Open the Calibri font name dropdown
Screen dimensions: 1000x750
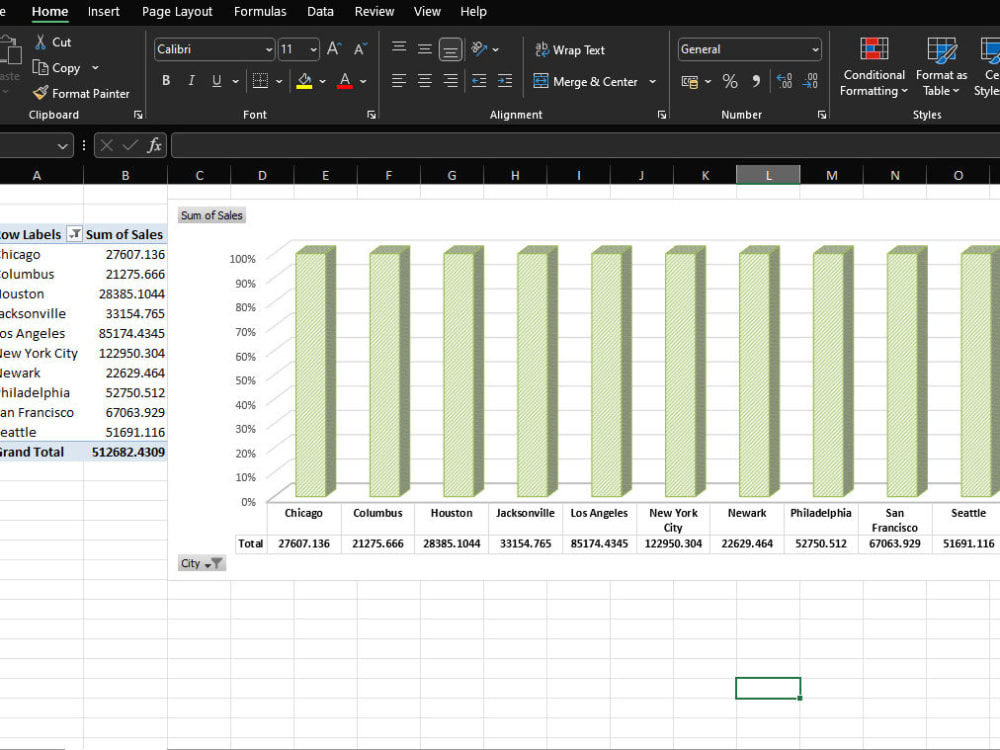(x=269, y=49)
